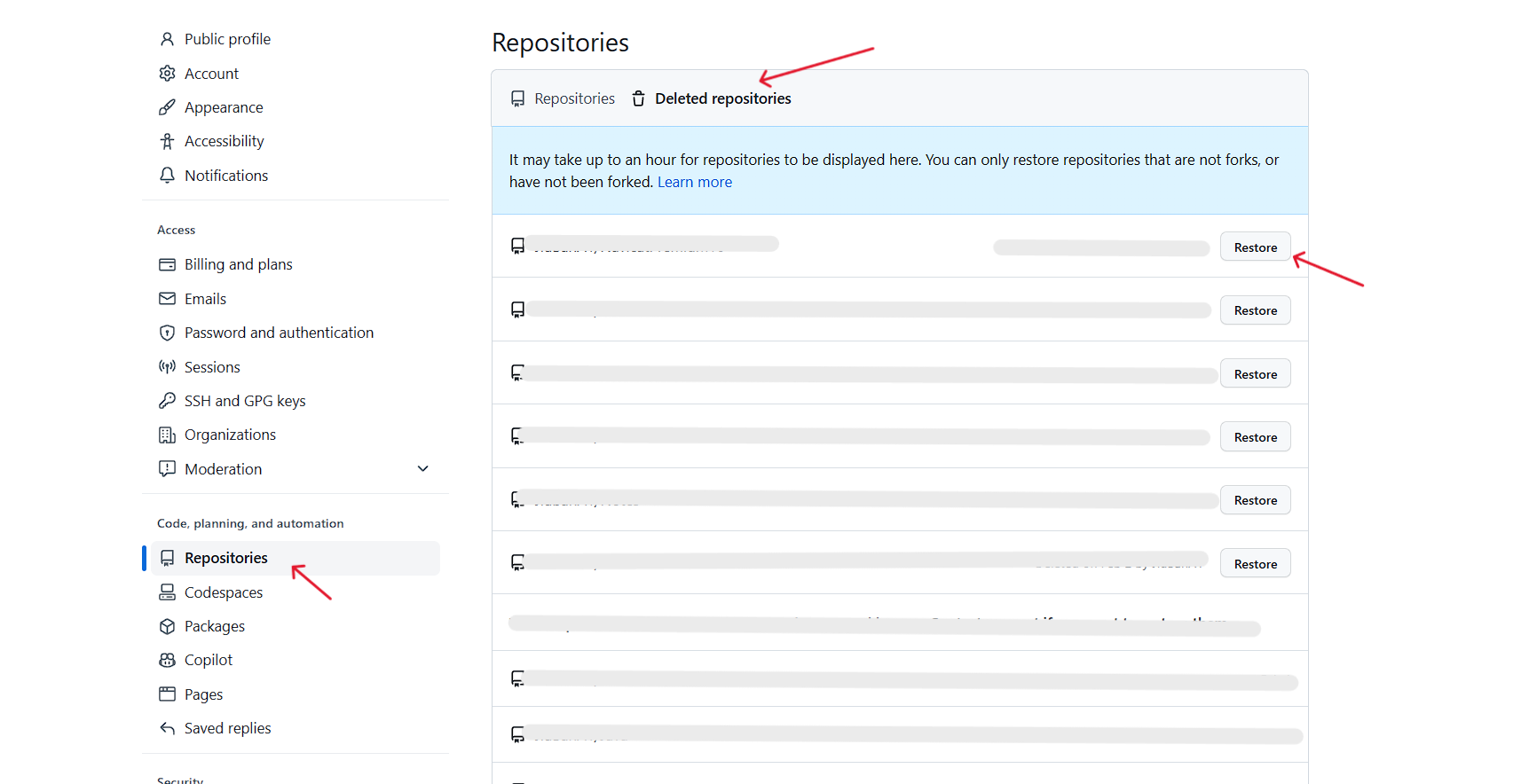Screen dimensions: 1537x784
Task: Open Billing and plans settings
Action: (x=238, y=264)
